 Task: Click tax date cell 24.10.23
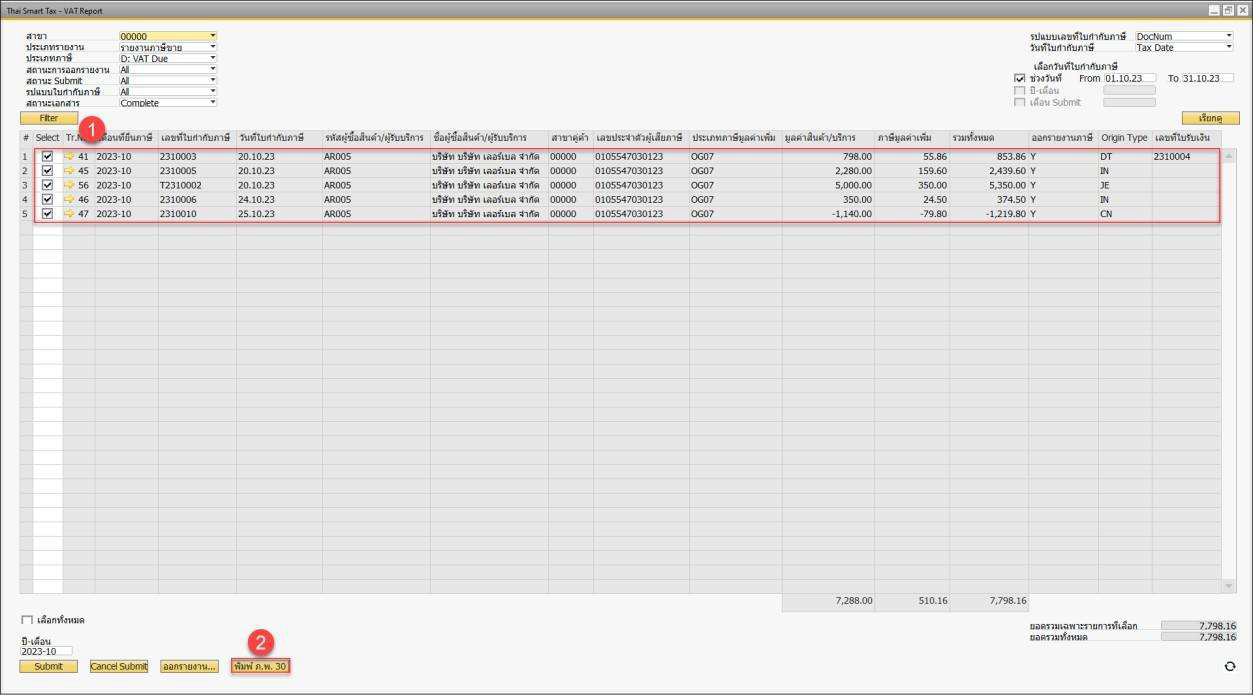pyautogui.click(x=279, y=199)
